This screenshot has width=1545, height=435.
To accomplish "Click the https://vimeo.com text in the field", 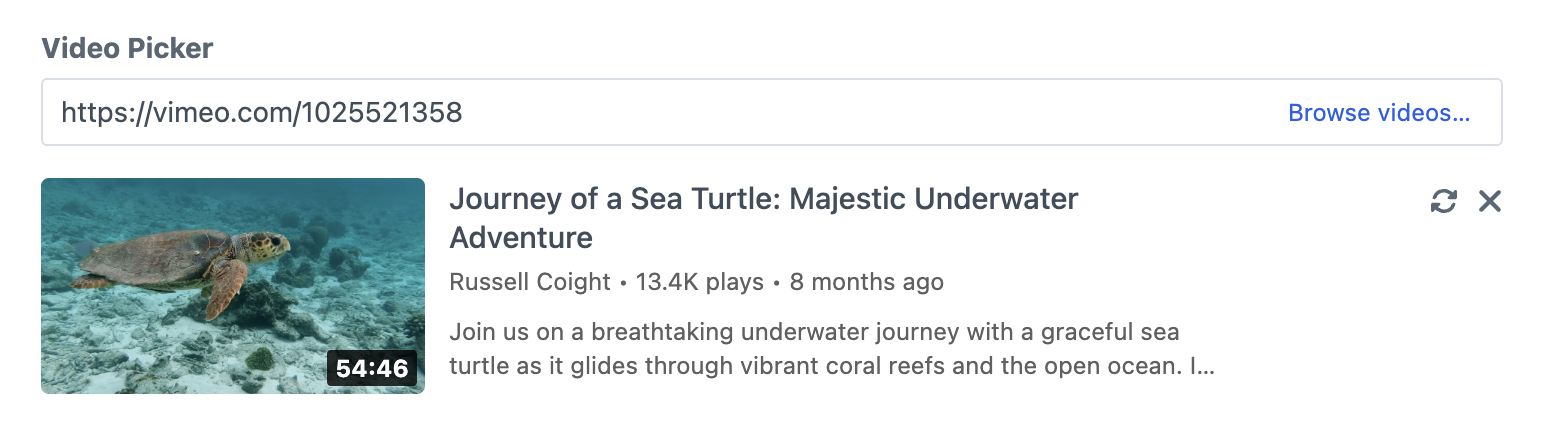I will (175, 113).
